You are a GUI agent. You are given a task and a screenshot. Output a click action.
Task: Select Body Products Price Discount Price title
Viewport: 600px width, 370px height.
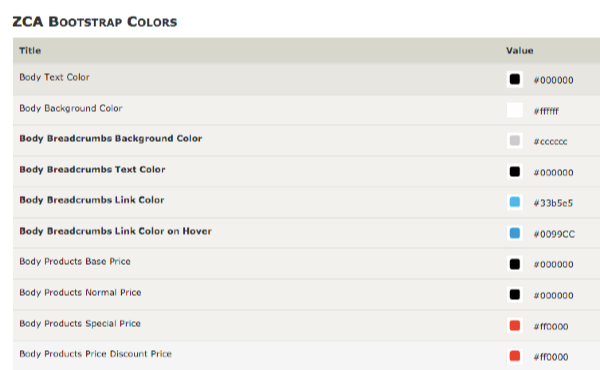click(95, 354)
